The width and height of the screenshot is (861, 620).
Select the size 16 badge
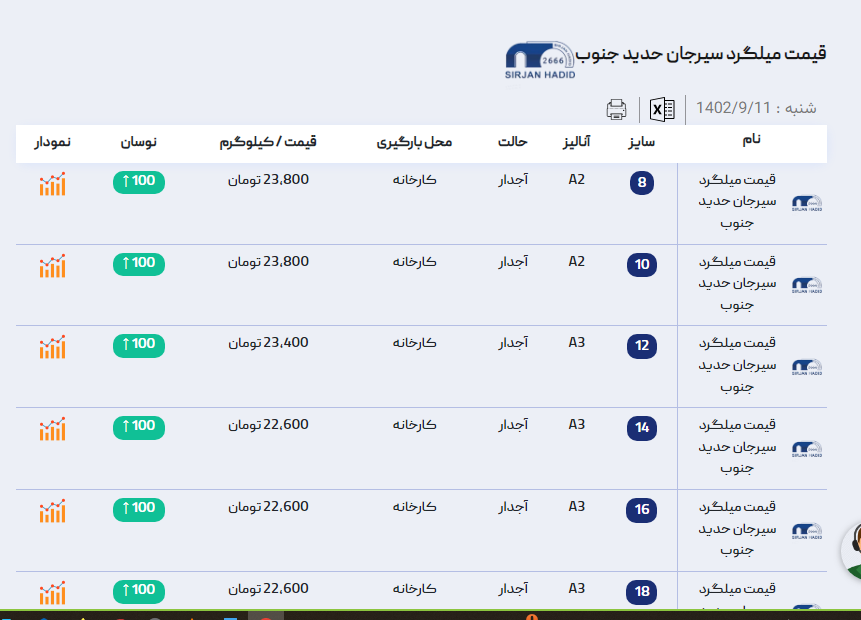coord(642,510)
